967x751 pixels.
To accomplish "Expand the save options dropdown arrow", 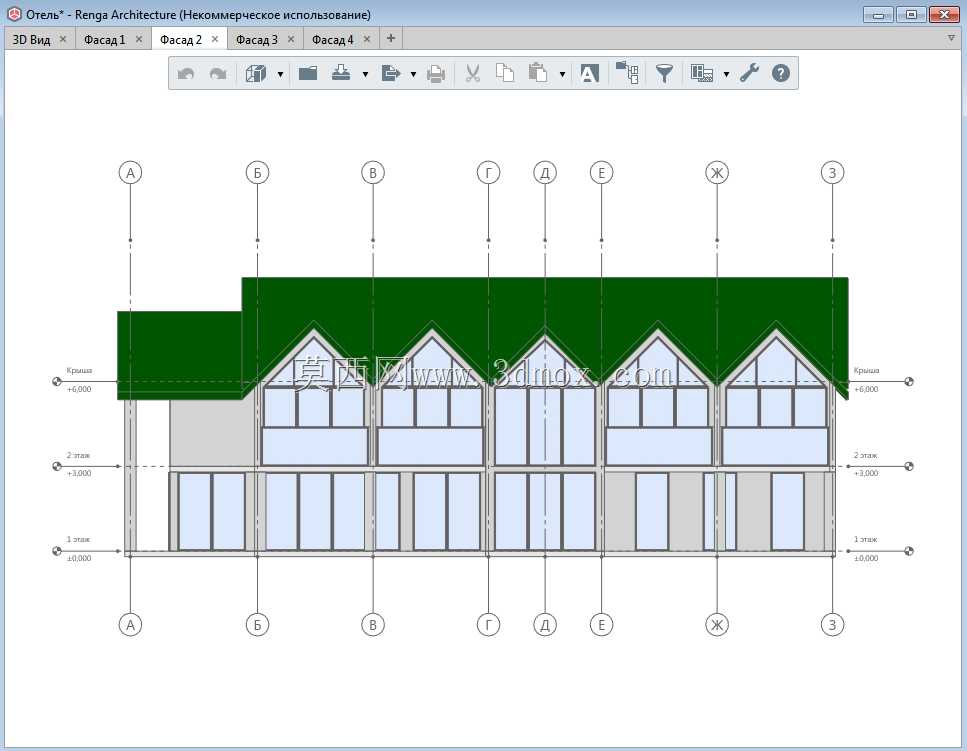I will [365, 75].
